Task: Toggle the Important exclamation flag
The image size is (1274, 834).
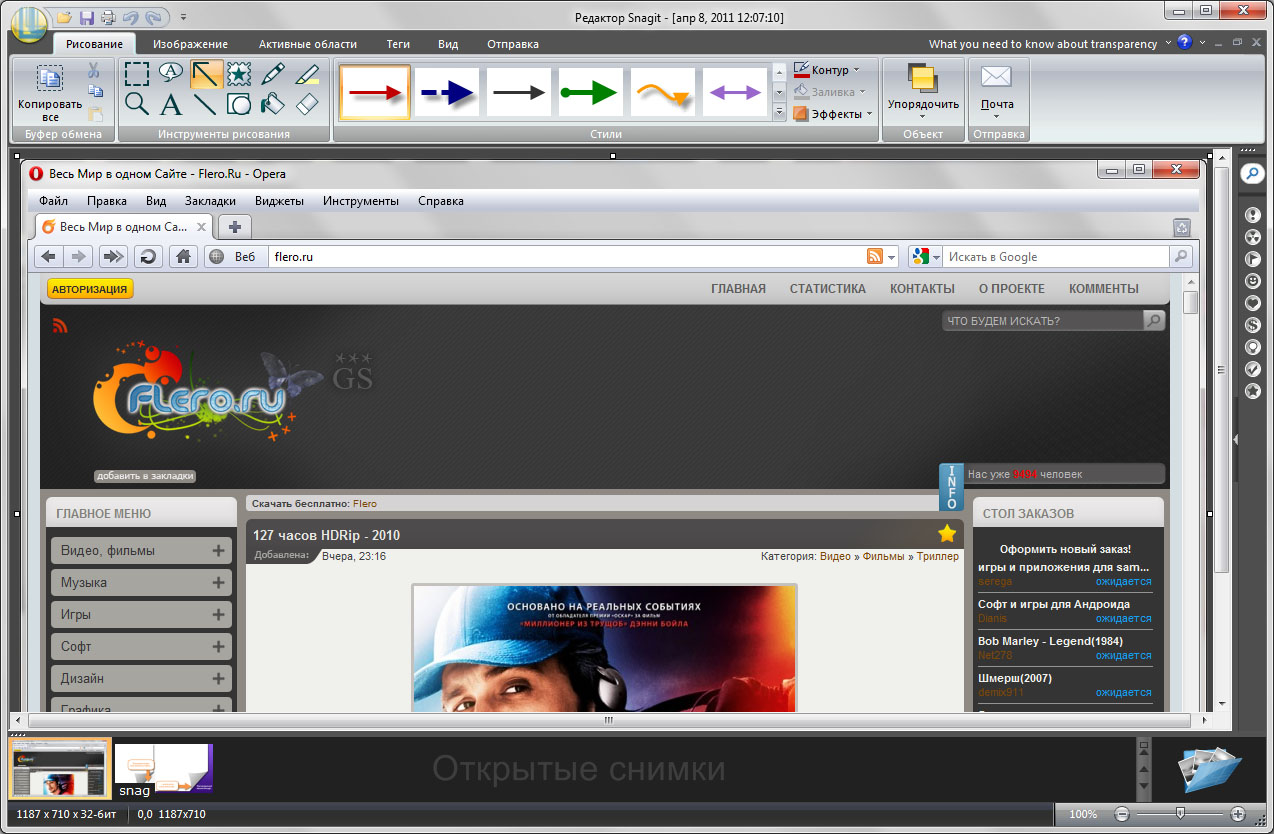Action: coord(1252,215)
